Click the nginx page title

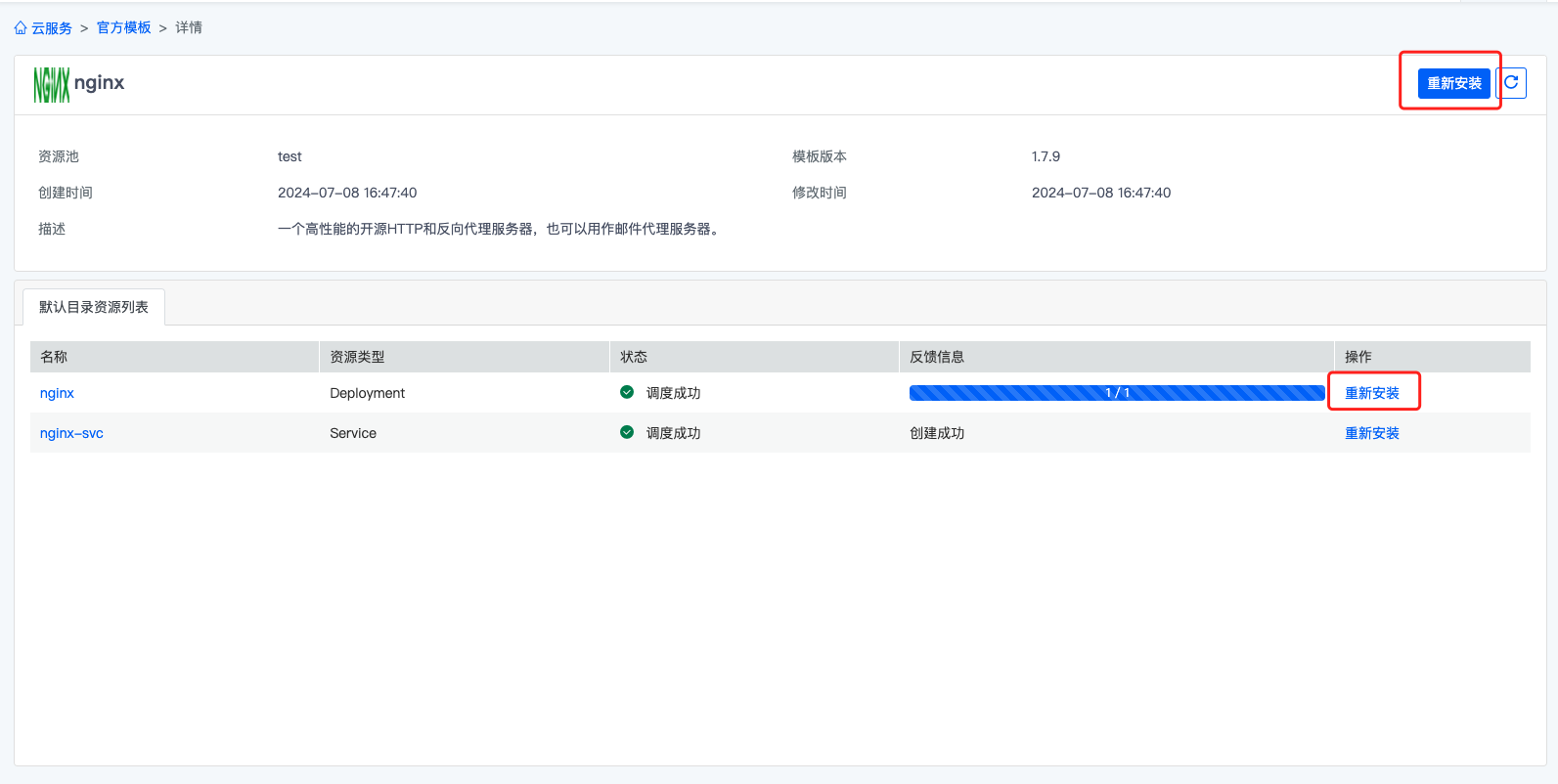tap(100, 83)
